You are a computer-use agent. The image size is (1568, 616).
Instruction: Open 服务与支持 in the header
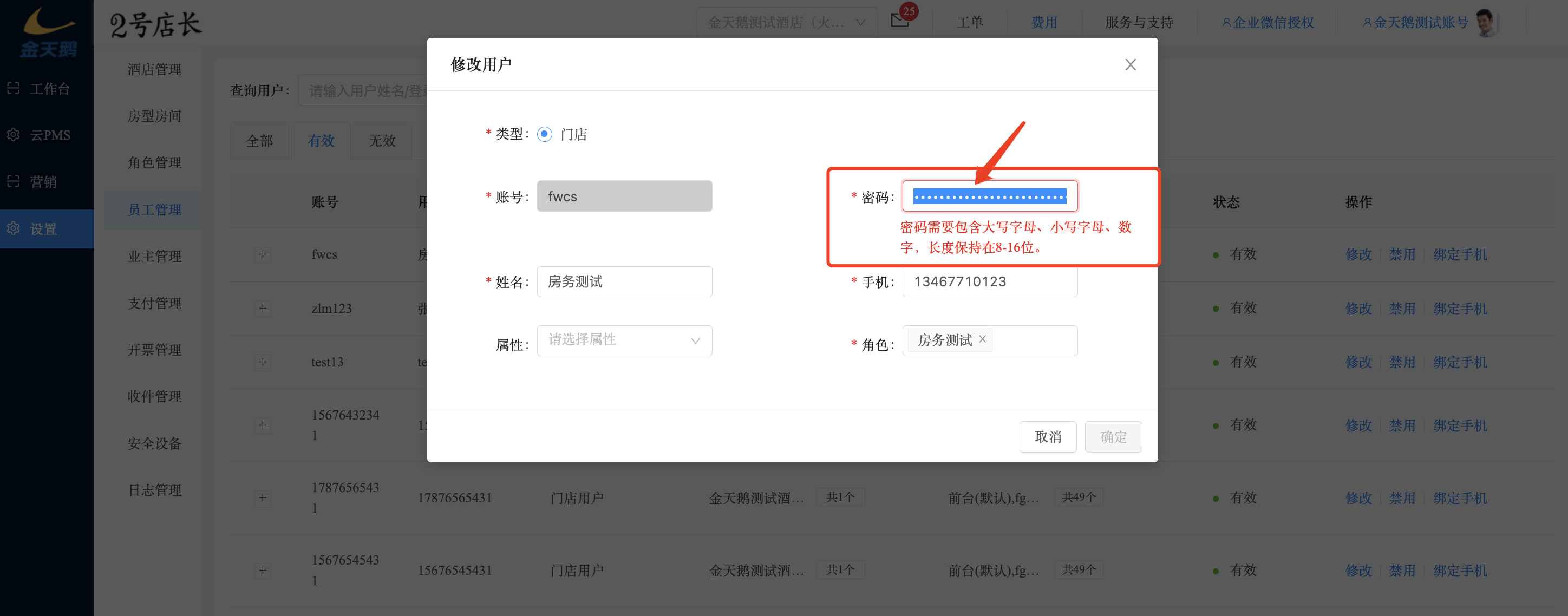1139,23
